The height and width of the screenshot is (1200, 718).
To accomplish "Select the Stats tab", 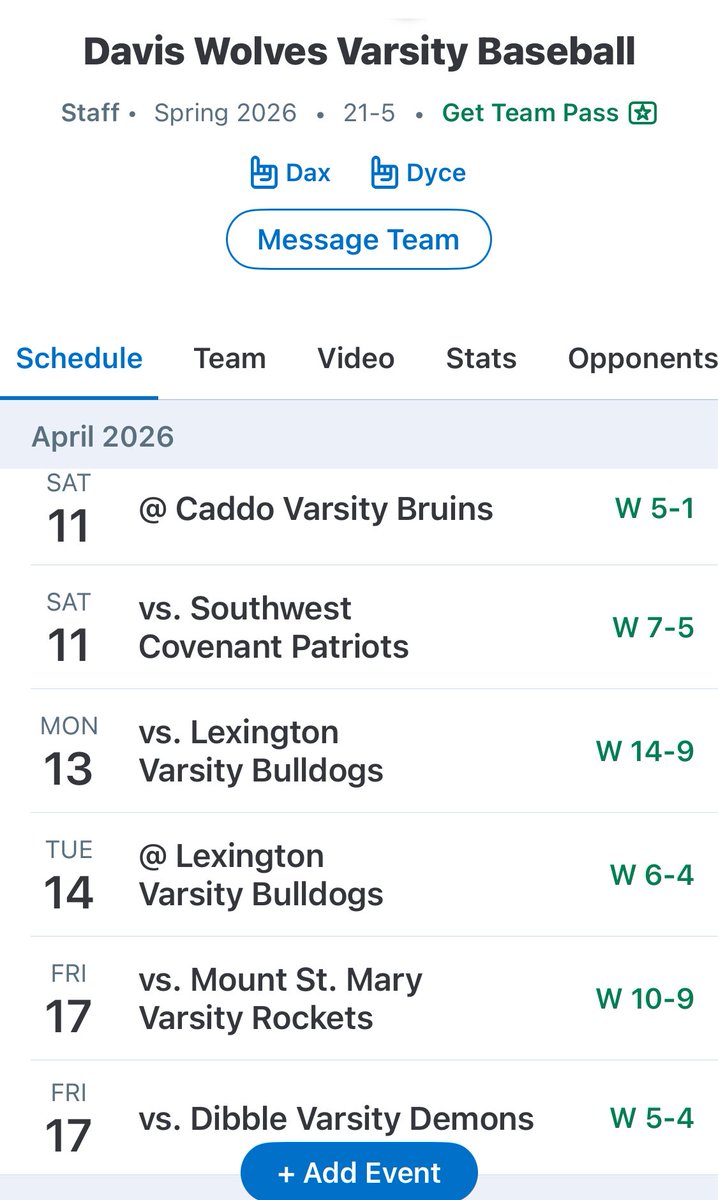I will [481, 358].
